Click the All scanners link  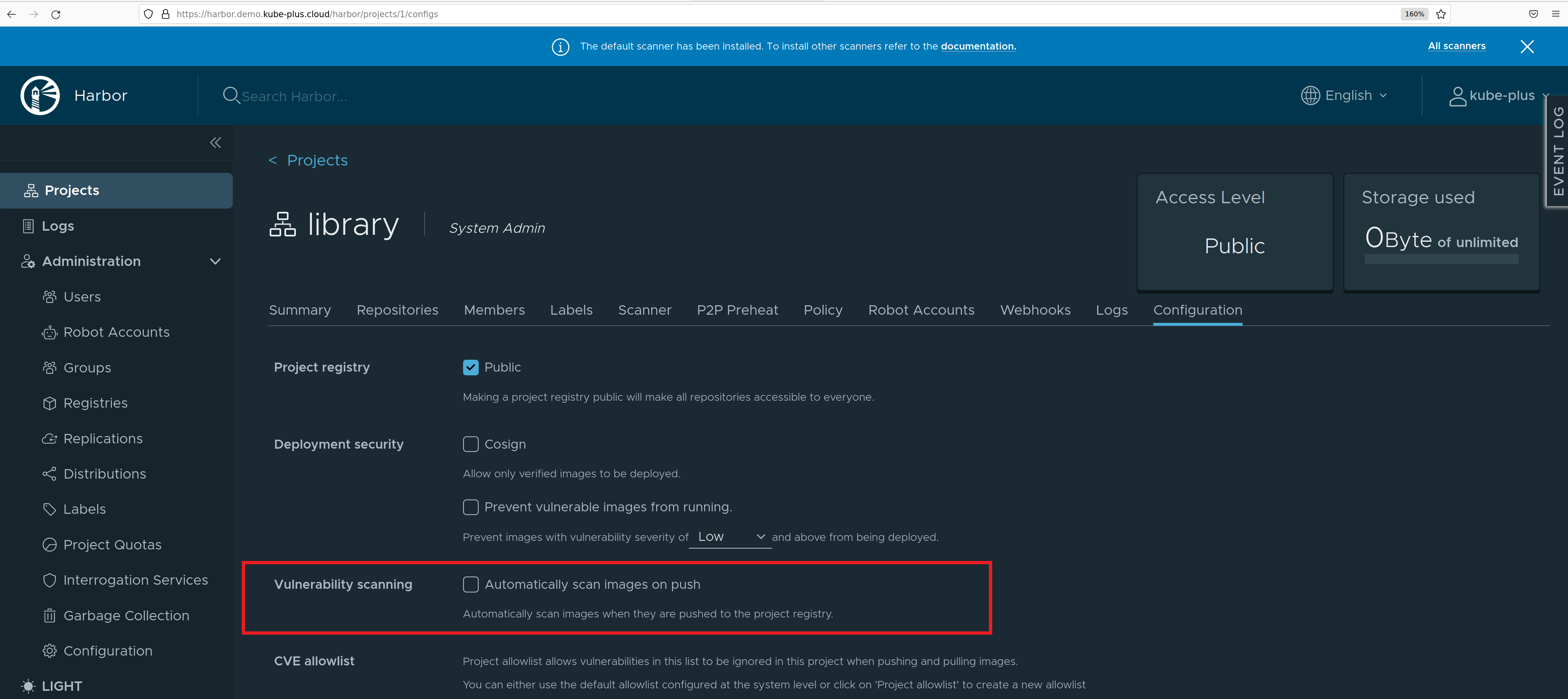1457,46
